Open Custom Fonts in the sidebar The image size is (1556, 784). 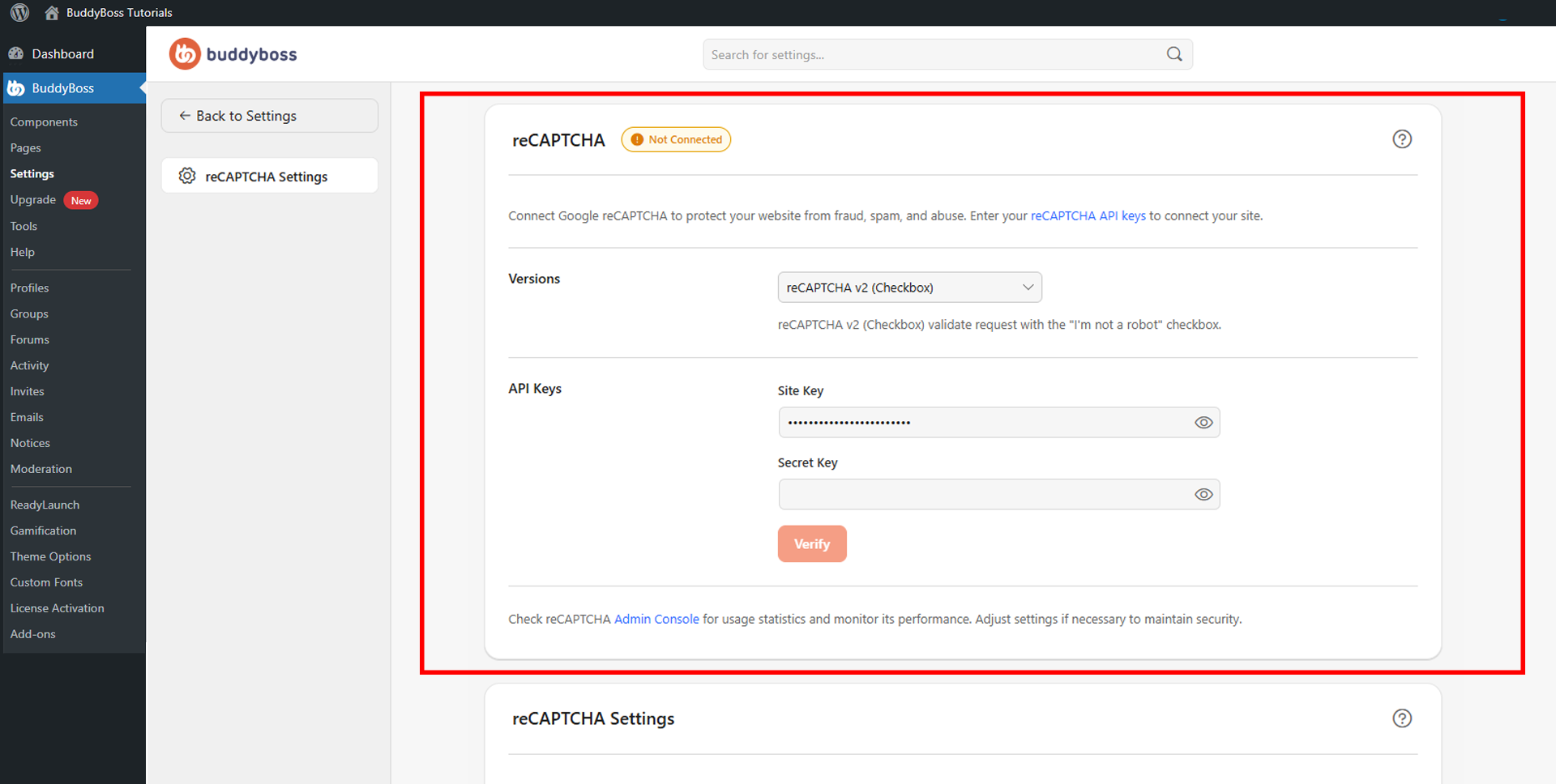click(46, 582)
